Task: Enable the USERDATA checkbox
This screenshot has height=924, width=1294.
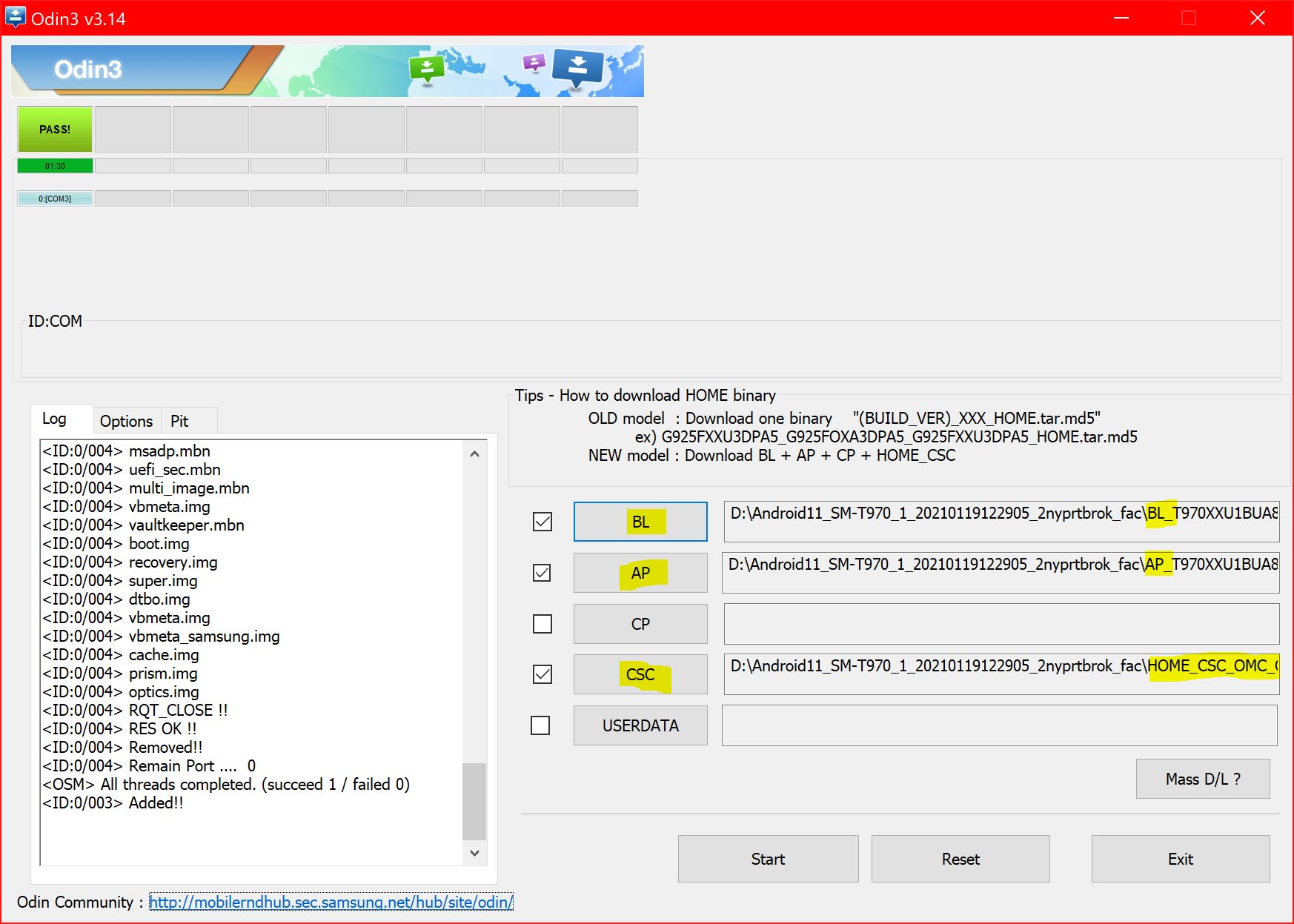Action: tap(540, 725)
